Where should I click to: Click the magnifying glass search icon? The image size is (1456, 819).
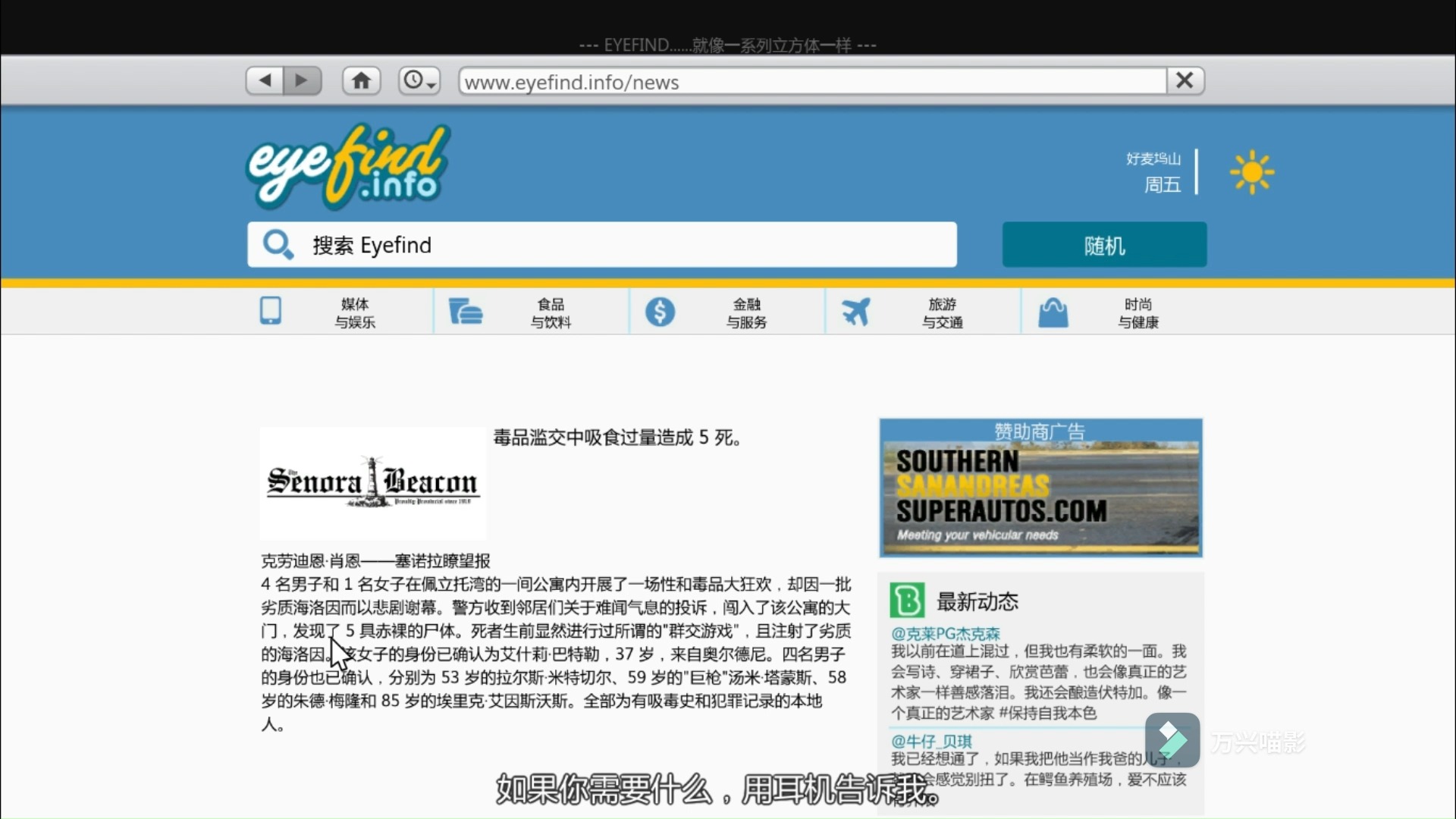278,244
